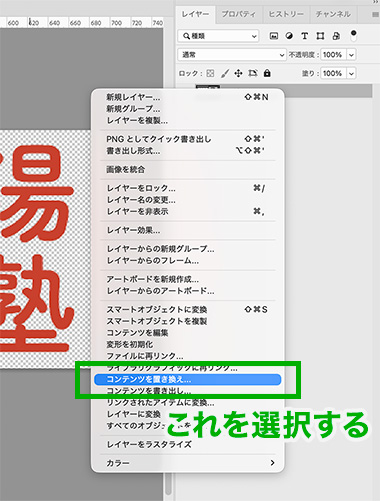
Task: Lock position move icon
Action: (238, 73)
